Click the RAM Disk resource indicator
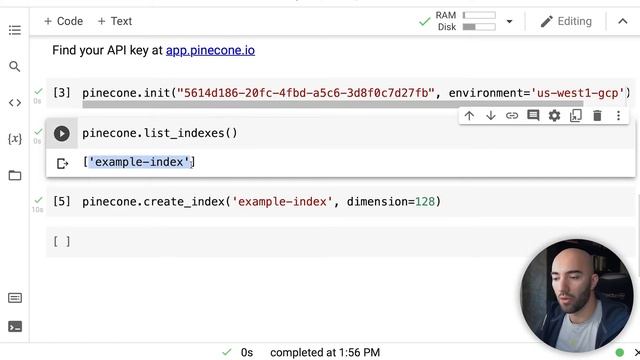The height and width of the screenshot is (360, 640). tap(465, 21)
